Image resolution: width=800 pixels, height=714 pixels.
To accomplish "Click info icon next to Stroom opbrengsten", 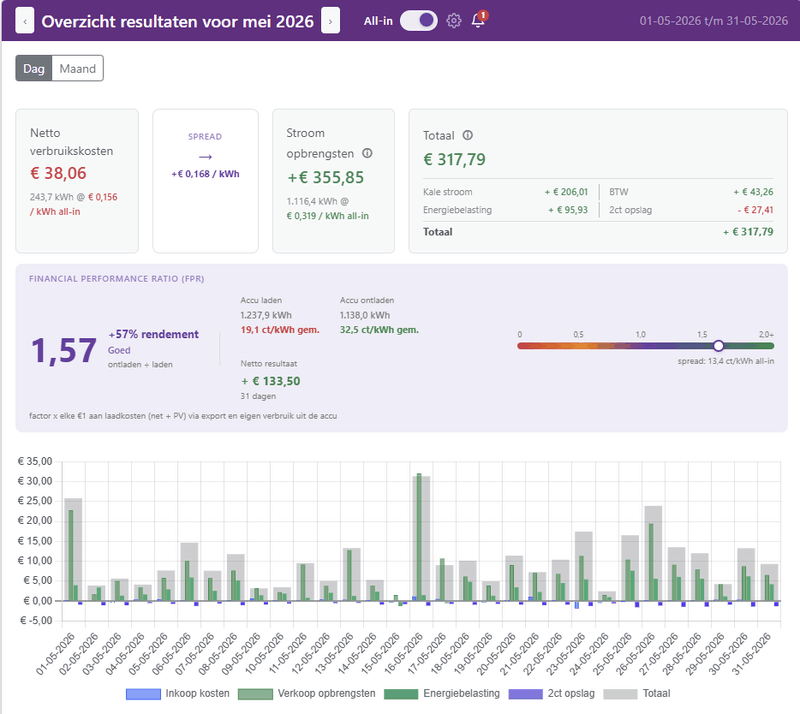I will (x=367, y=153).
